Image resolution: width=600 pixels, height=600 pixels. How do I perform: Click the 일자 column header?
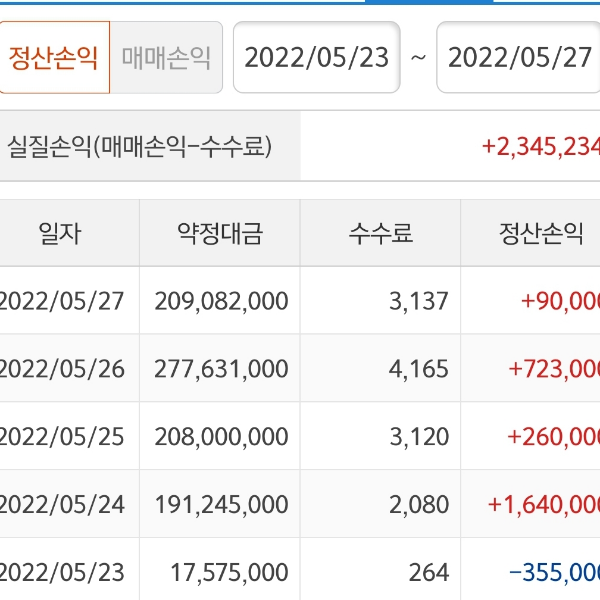click(x=60, y=234)
